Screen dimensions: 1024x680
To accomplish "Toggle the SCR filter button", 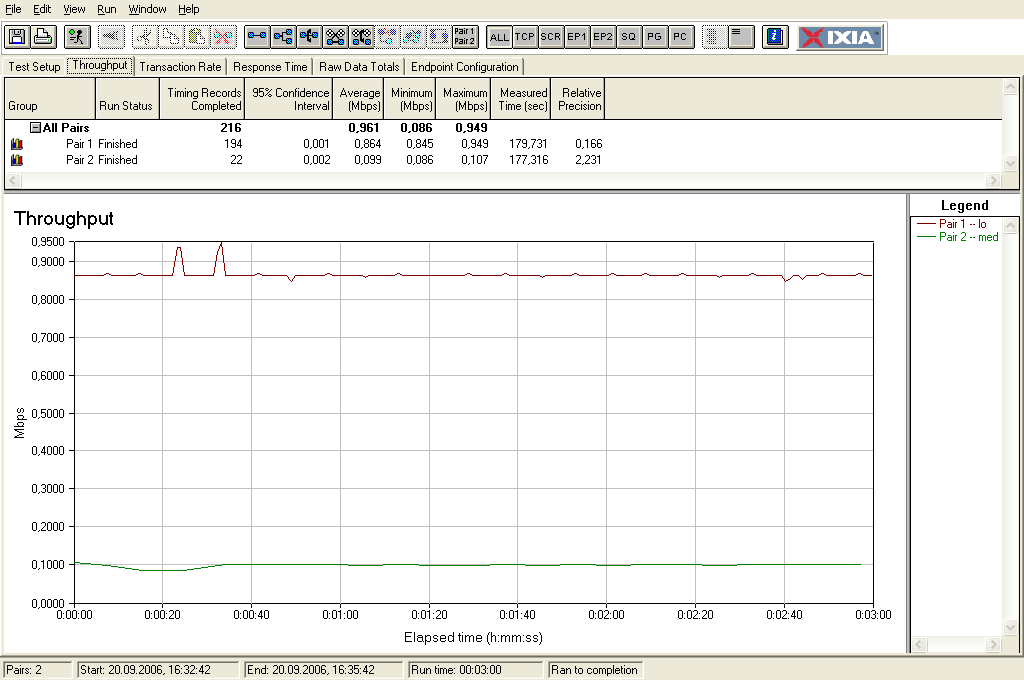I will coord(551,37).
